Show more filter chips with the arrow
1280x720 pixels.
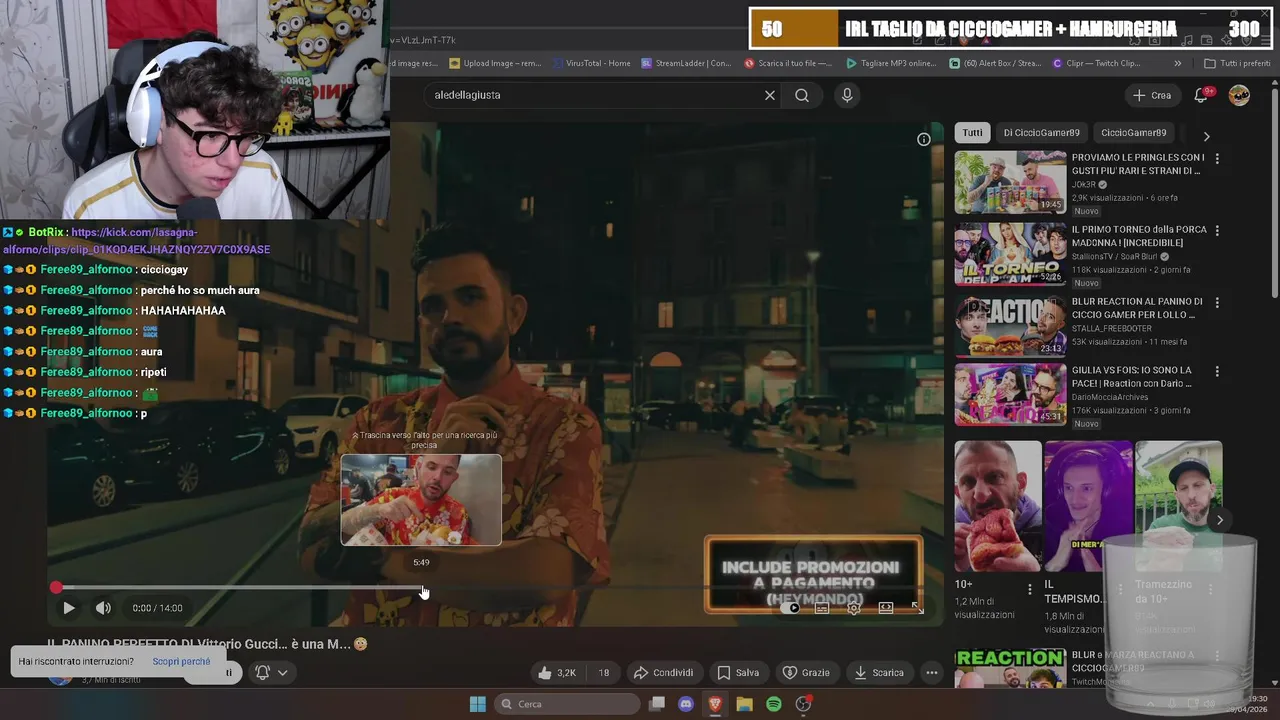(1206, 136)
